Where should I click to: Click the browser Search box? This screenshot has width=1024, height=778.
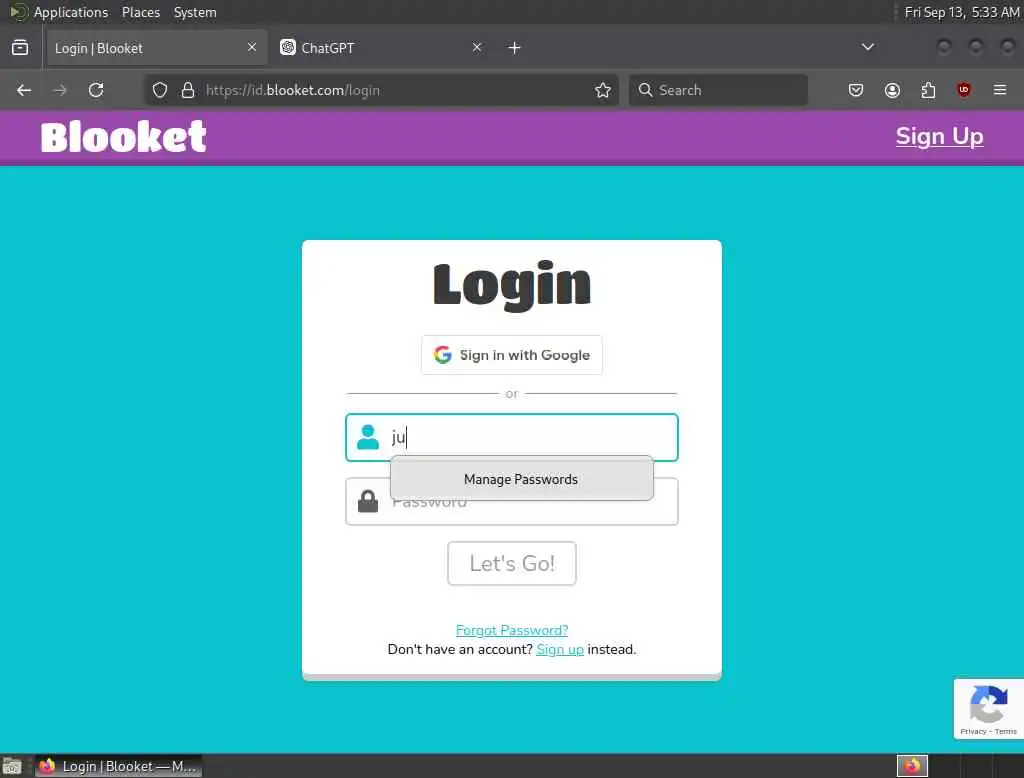(718, 90)
